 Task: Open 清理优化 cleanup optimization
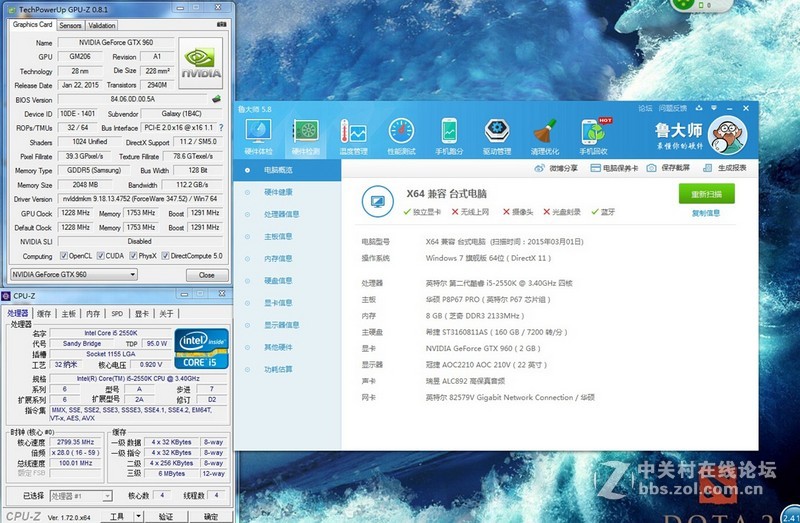pyautogui.click(x=545, y=136)
